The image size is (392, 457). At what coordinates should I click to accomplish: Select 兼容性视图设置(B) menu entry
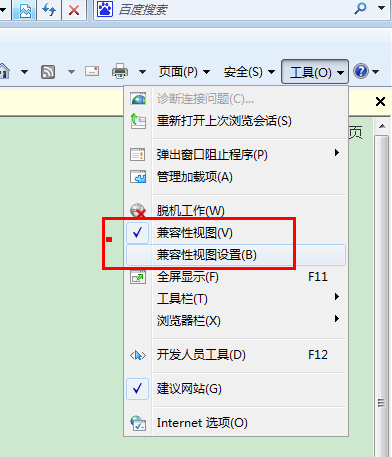coord(236,255)
